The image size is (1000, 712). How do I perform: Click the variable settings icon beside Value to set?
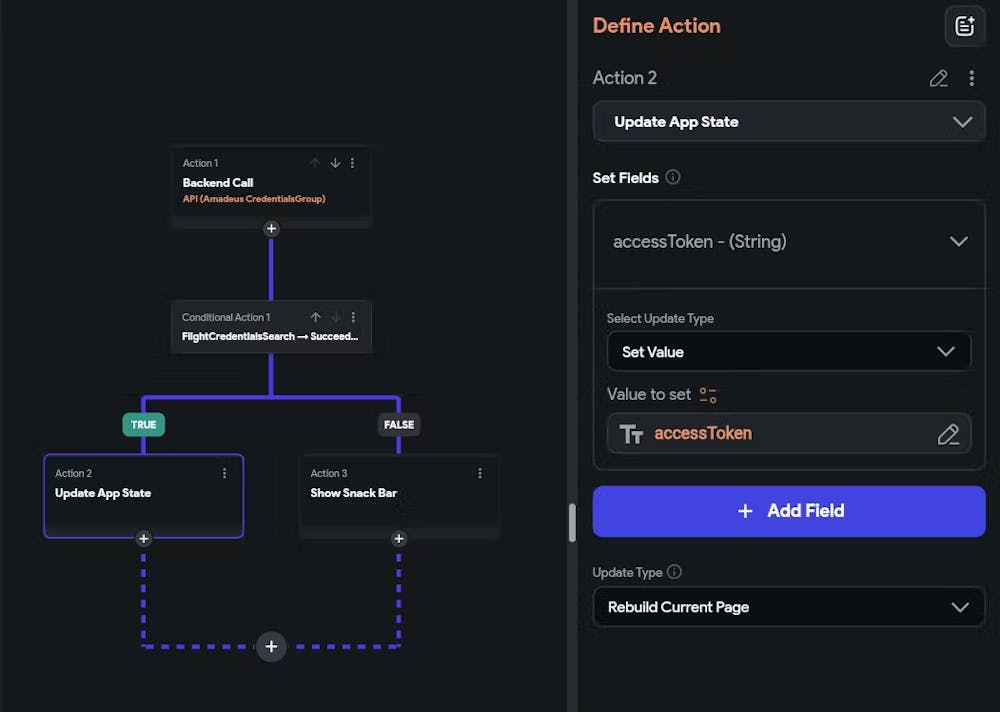click(708, 395)
